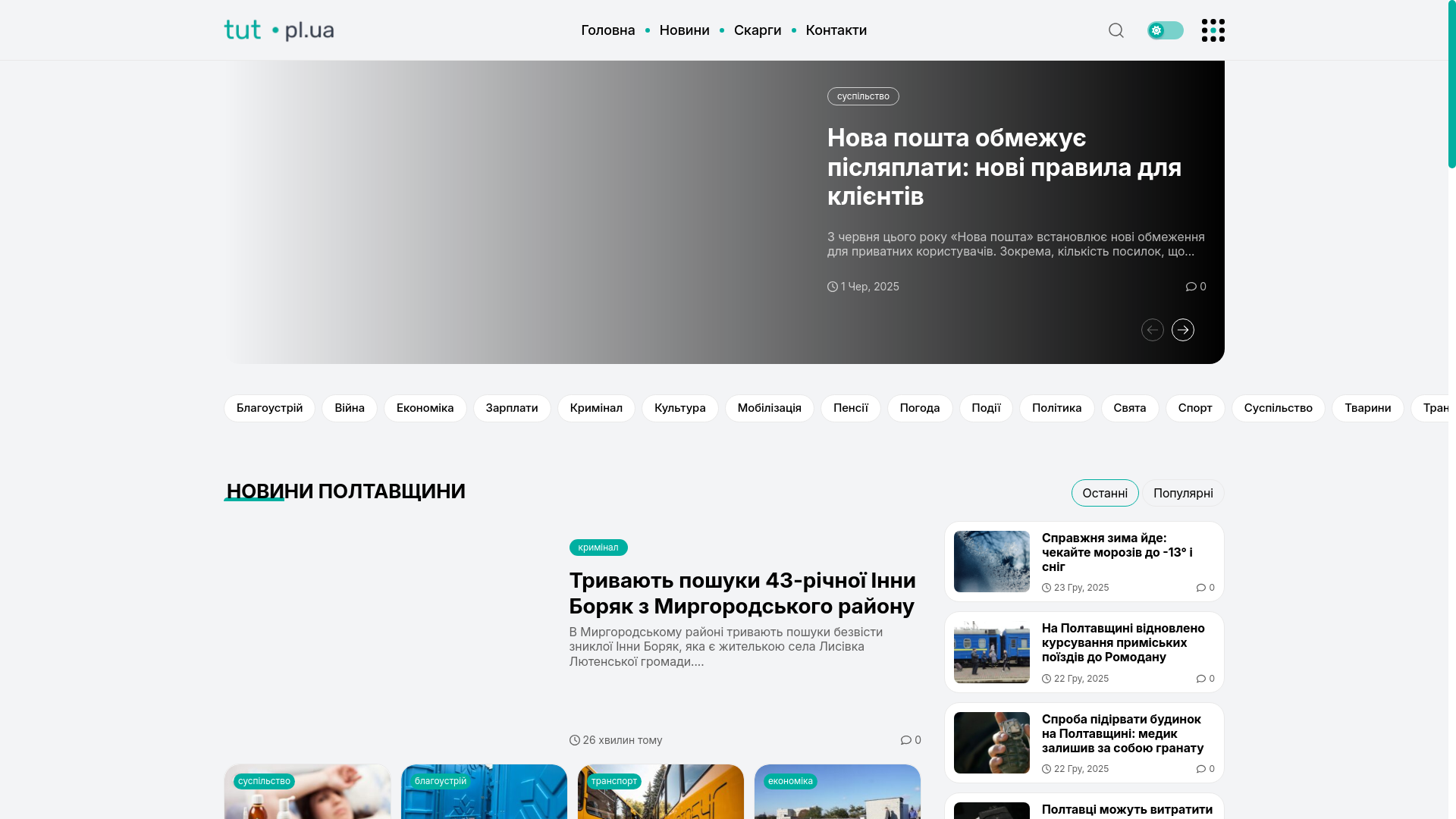This screenshot has height=819, width=1456.
Task: Switch to Популярні tab
Action: (1183, 493)
